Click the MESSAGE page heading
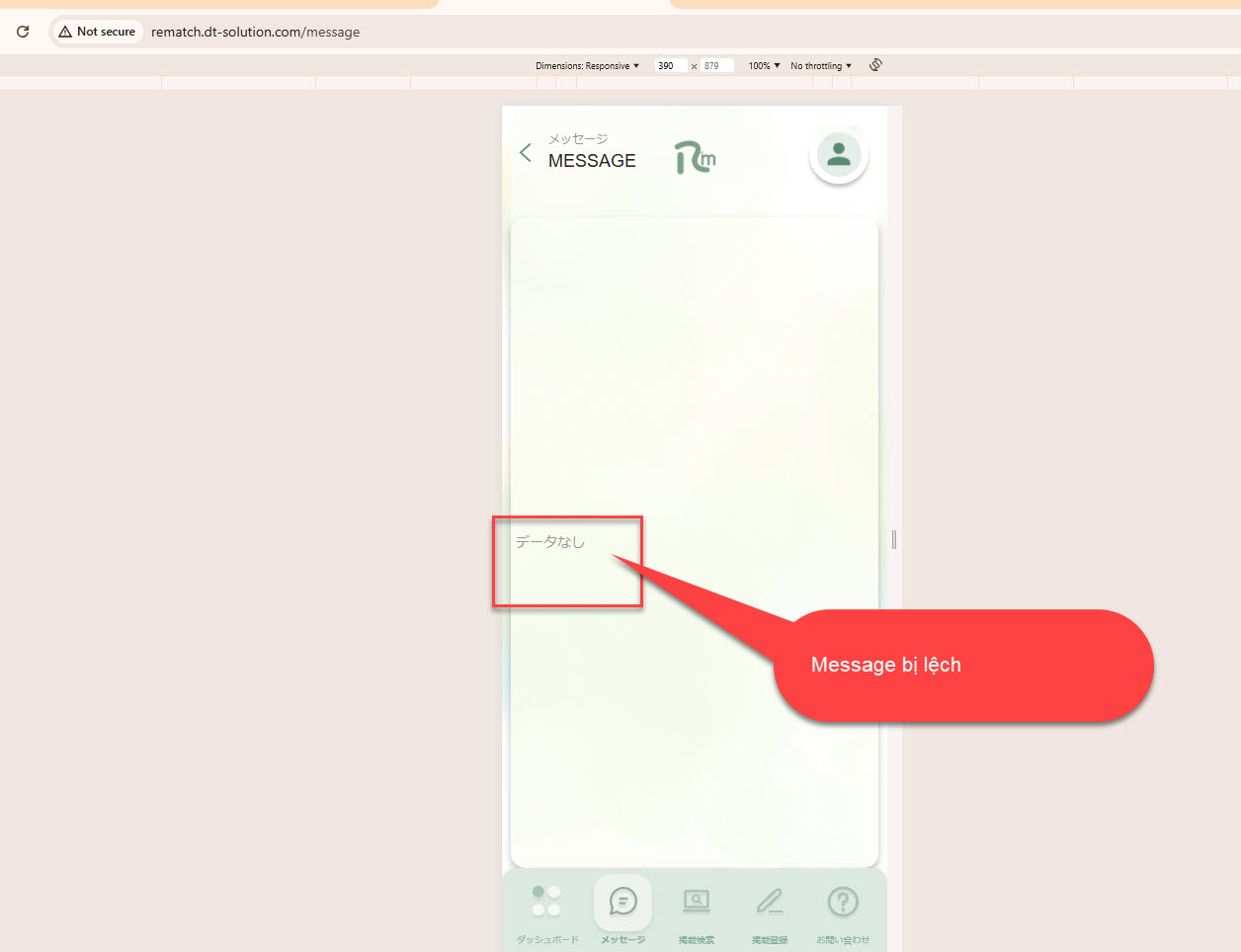Screen dimensions: 1241x952 pyautogui.click(x=592, y=161)
